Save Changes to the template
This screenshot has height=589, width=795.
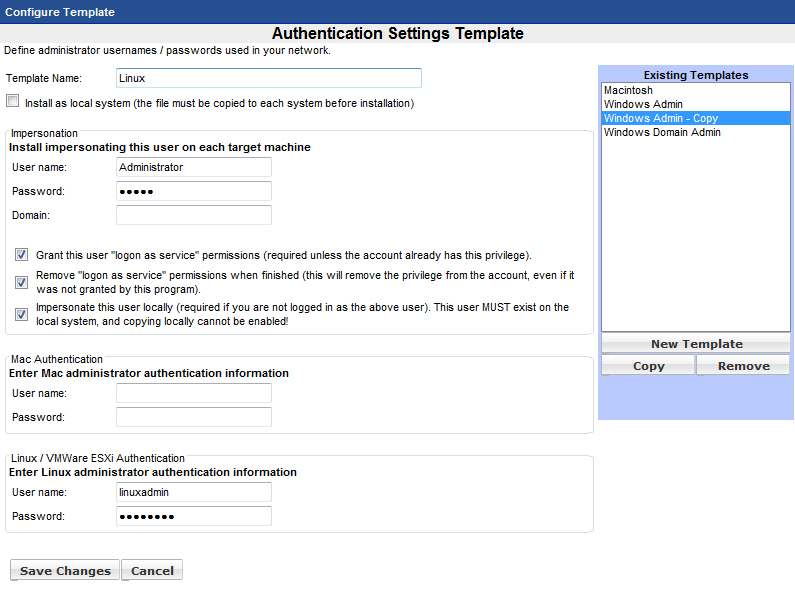tap(65, 571)
